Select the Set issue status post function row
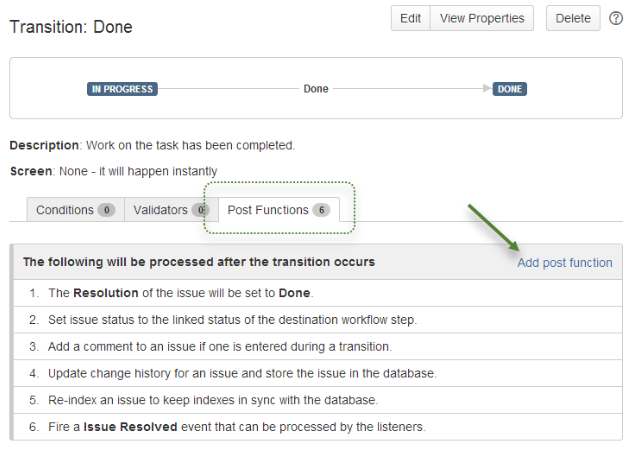The image size is (628, 449). [x=232, y=320]
